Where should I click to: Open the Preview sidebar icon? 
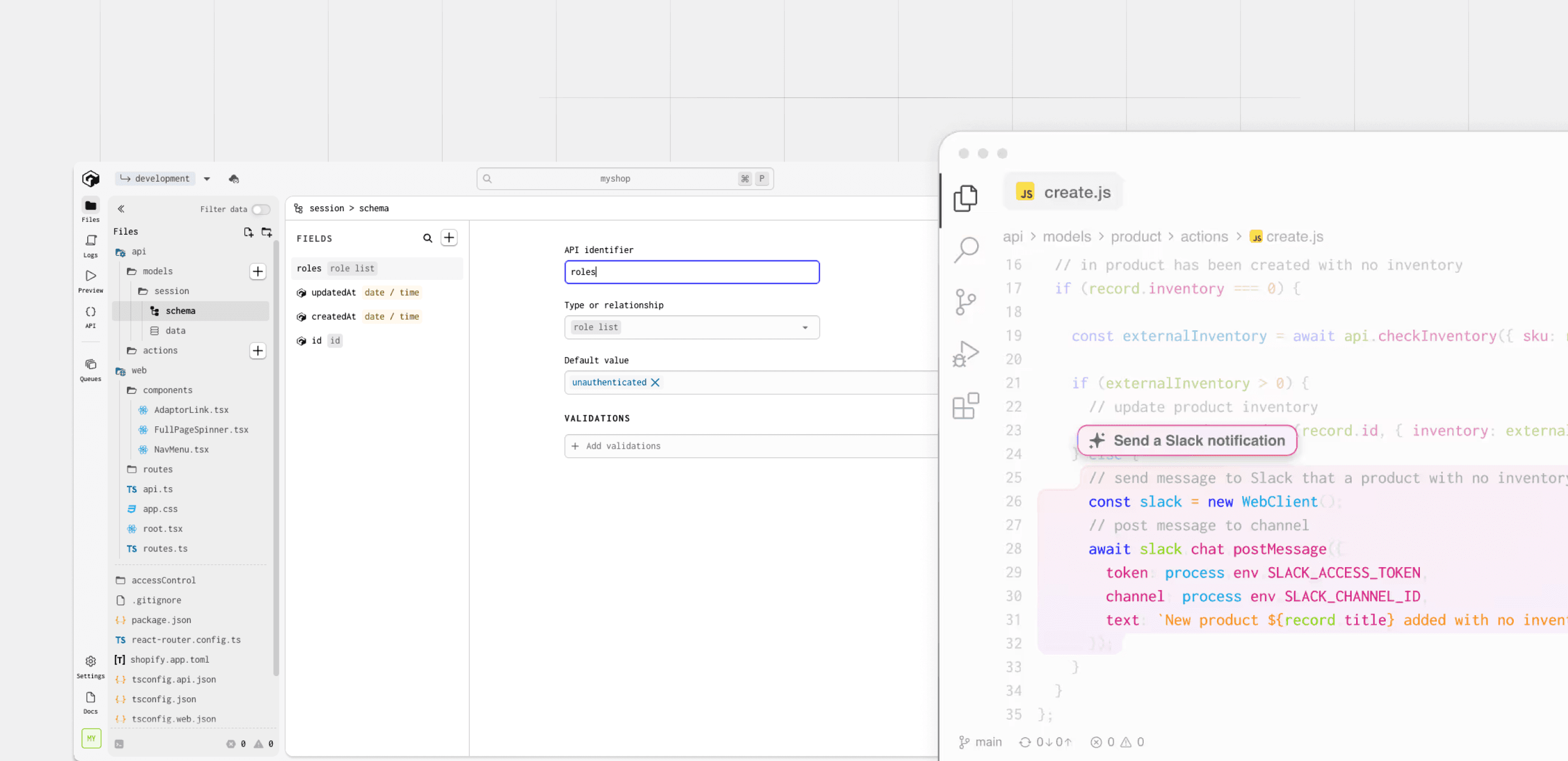point(91,280)
